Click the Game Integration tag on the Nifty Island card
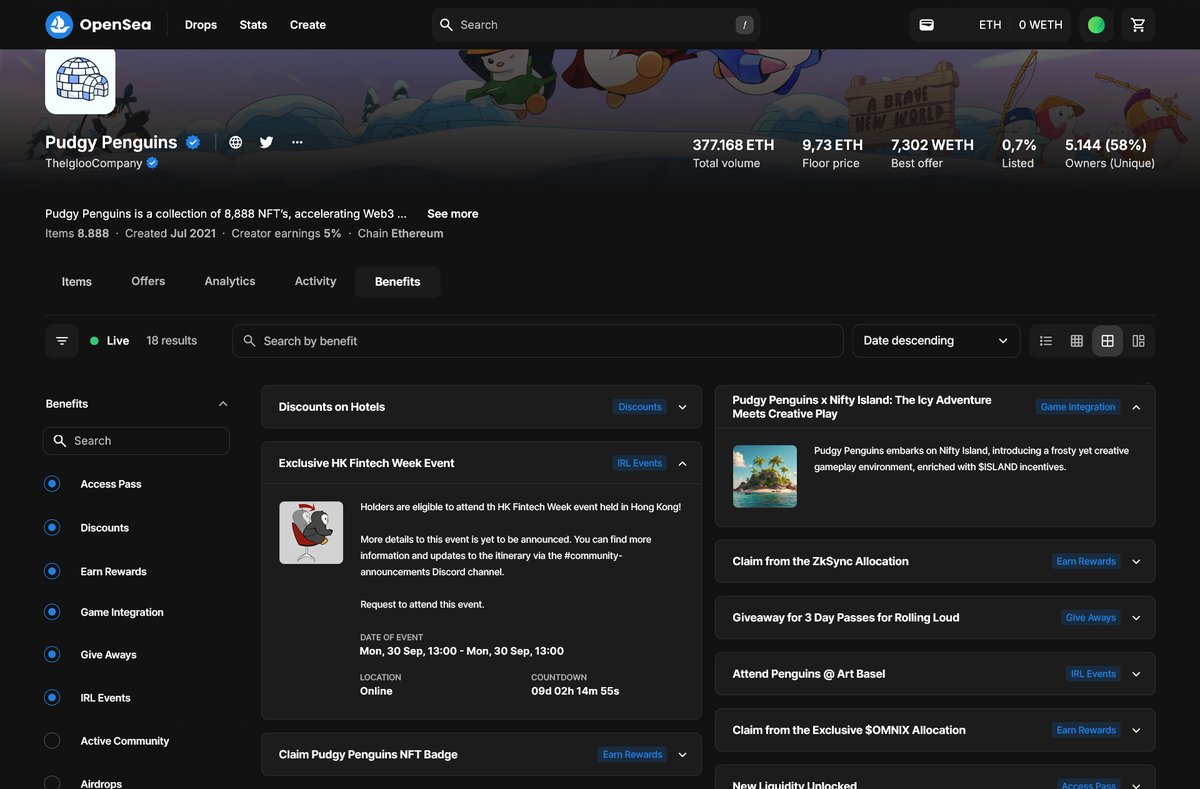This screenshot has height=789, width=1200. pos(1078,407)
